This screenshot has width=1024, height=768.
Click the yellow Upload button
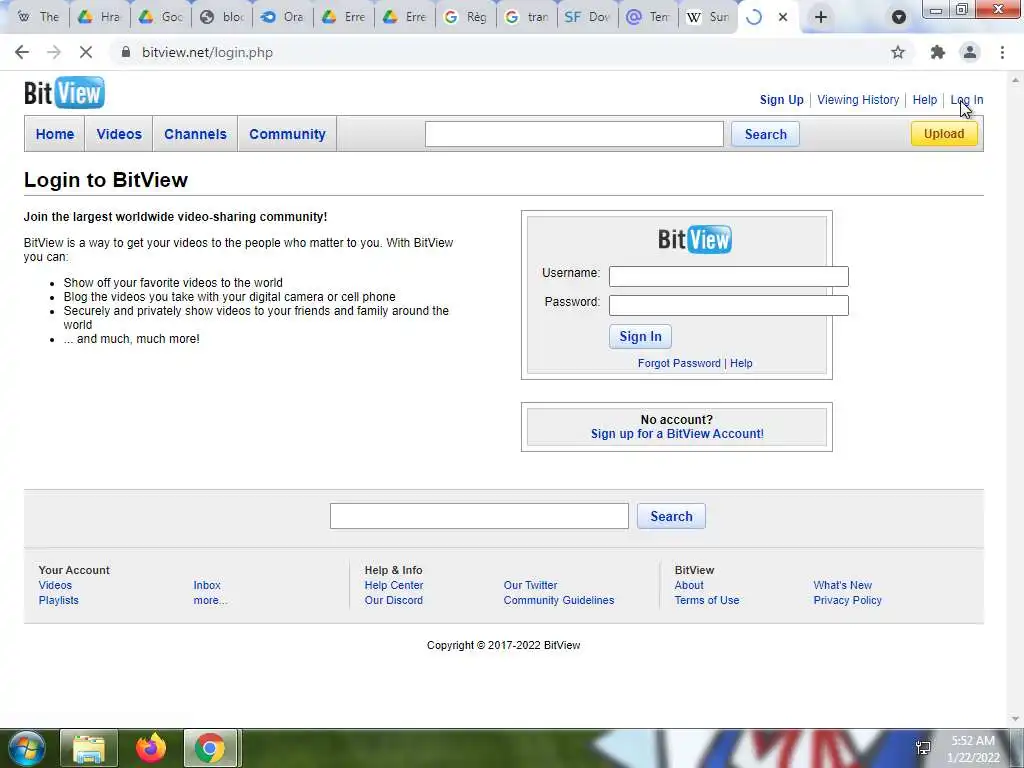[x=944, y=134]
